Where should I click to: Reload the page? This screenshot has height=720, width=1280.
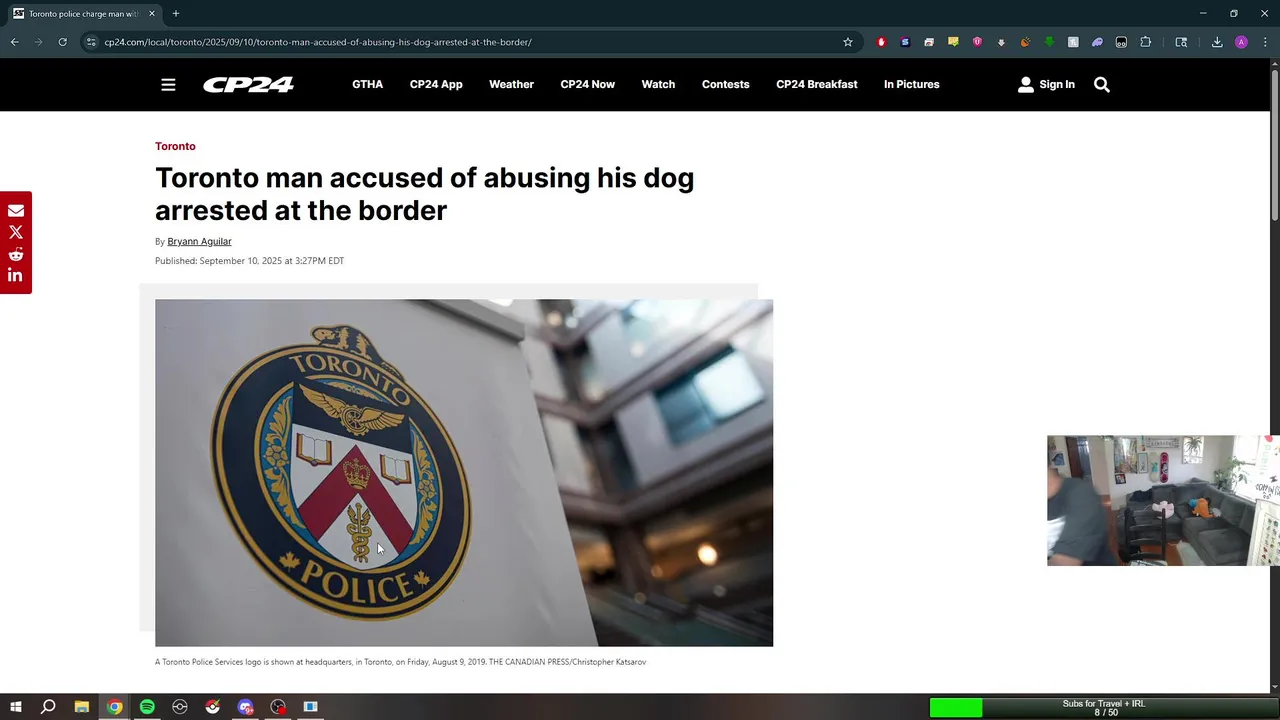pyautogui.click(x=62, y=42)
